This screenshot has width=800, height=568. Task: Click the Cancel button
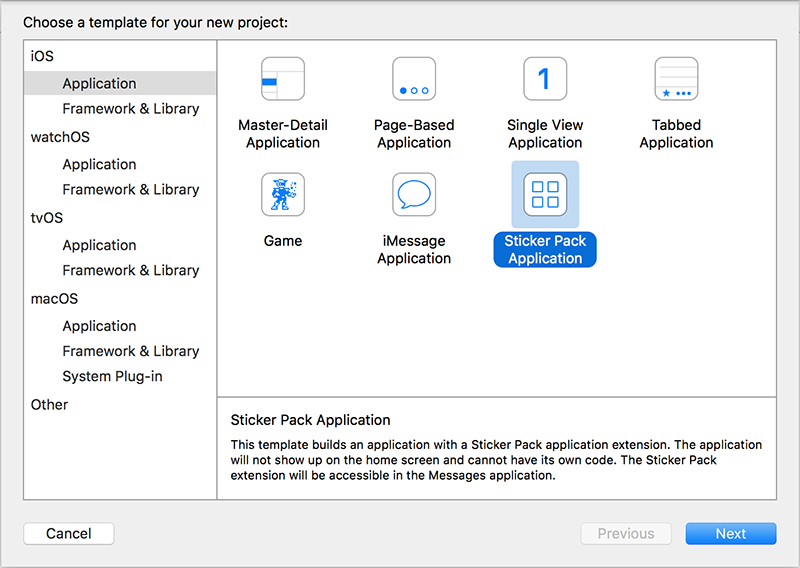(x=69, y=533)
